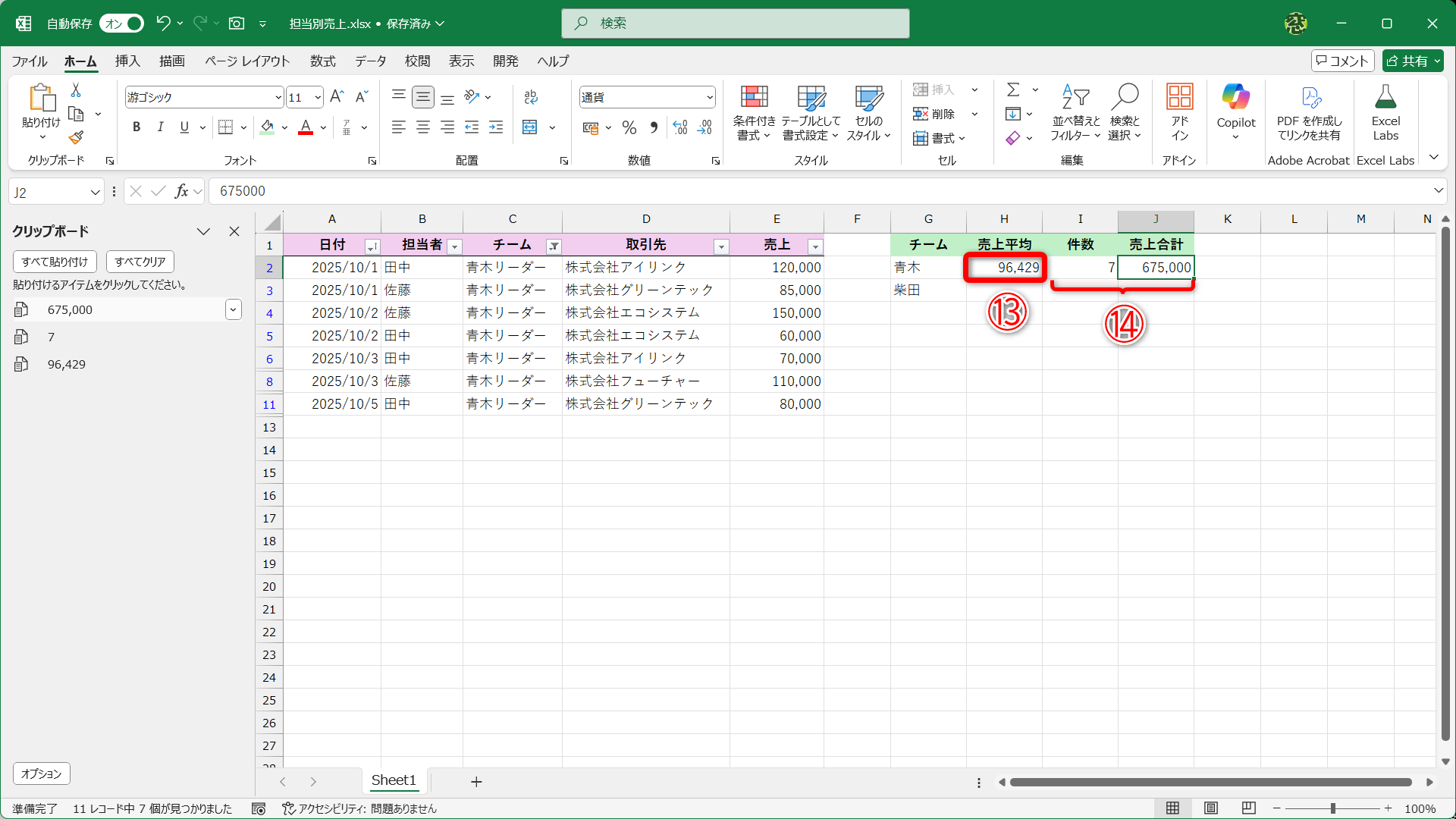The height and width of the screenshot is (819, 1456).
Task: Click the AutoSum sigma icon
Action: click(1013, 89)
